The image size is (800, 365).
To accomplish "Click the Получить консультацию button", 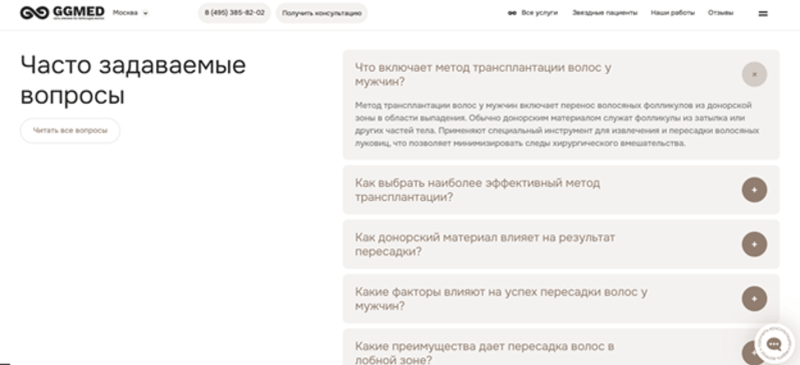I will 321,13.
